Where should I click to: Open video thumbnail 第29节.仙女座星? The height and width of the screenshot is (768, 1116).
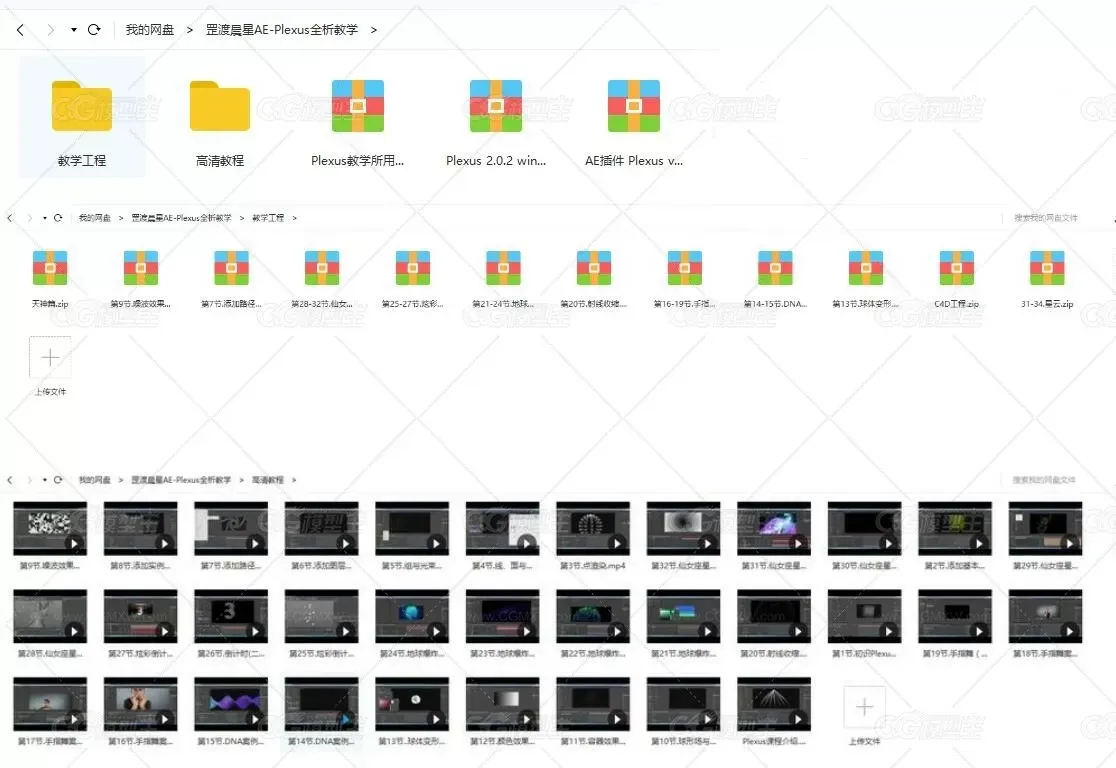tap(1046, 529)
